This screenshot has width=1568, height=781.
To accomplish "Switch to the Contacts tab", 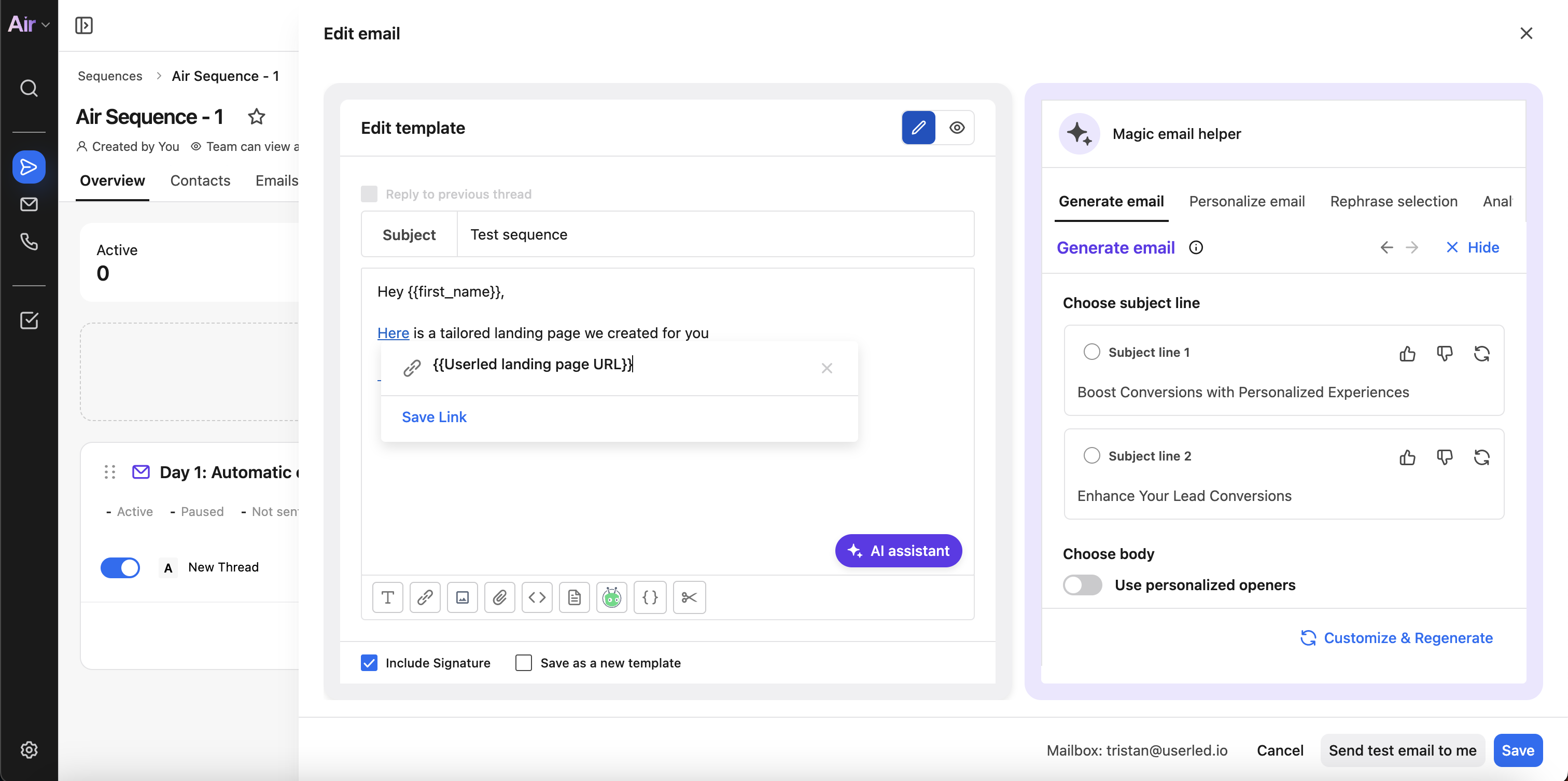I will tap(200, 181).
